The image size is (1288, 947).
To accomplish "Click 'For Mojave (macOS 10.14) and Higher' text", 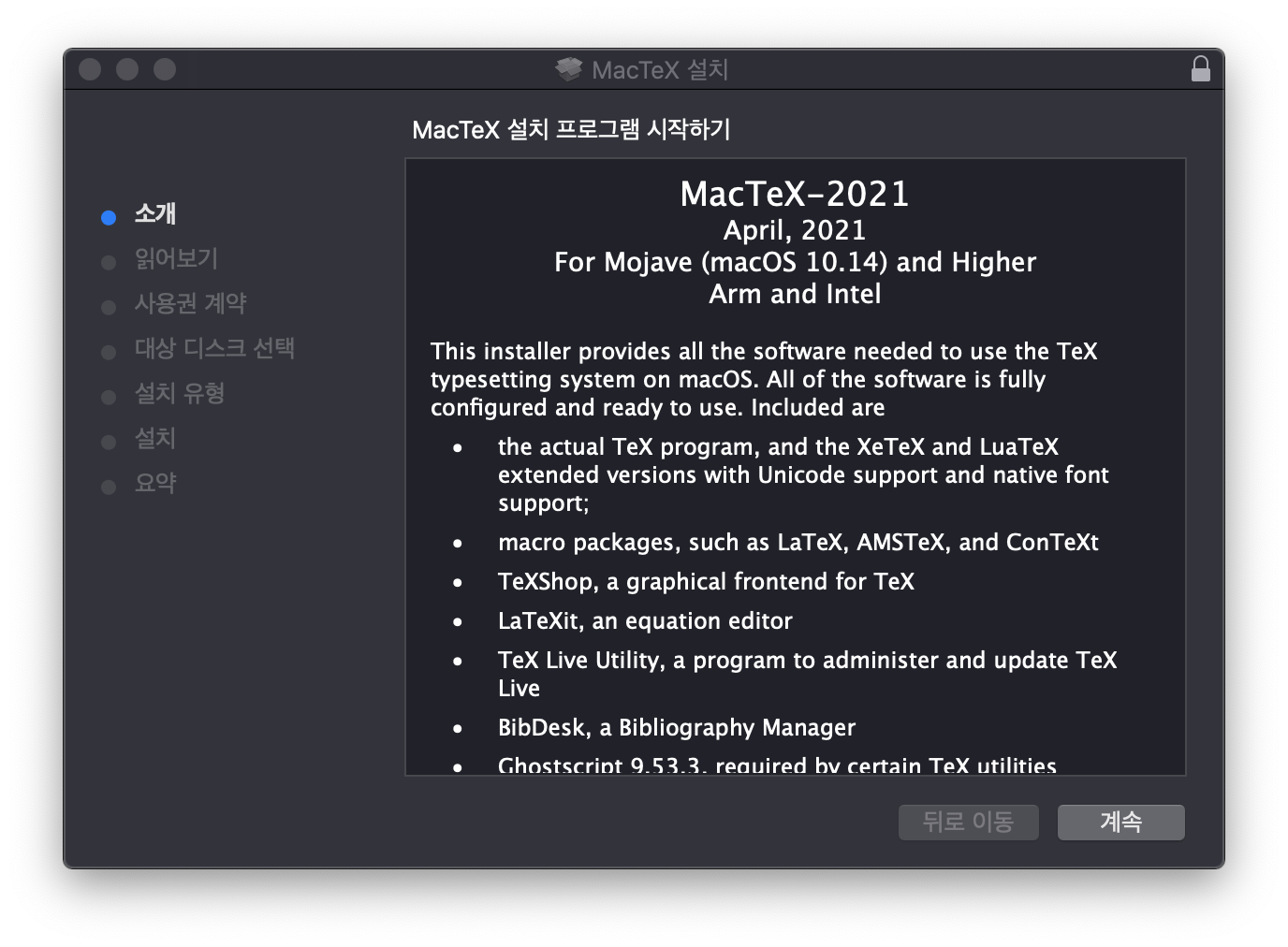I will point(795,262).
